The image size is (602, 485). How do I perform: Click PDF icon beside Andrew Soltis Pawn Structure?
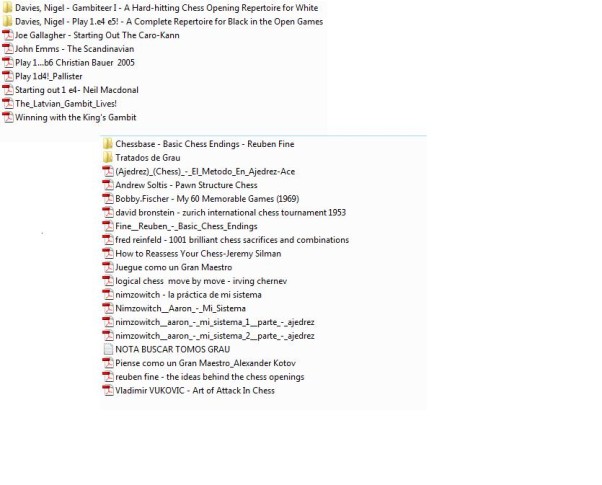coord(108,185)
